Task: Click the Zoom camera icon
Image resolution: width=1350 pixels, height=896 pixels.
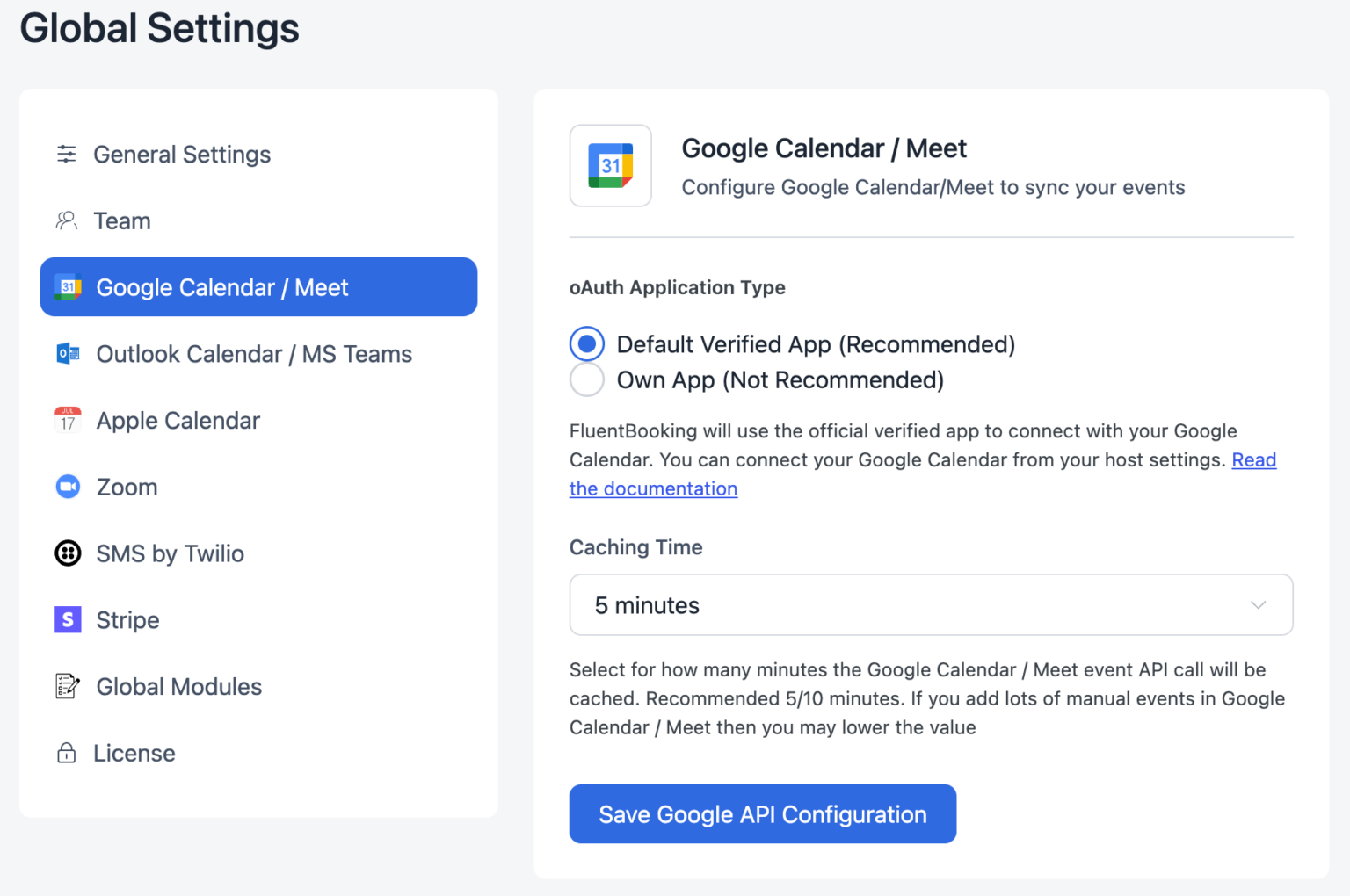Action: pos(67,487)
